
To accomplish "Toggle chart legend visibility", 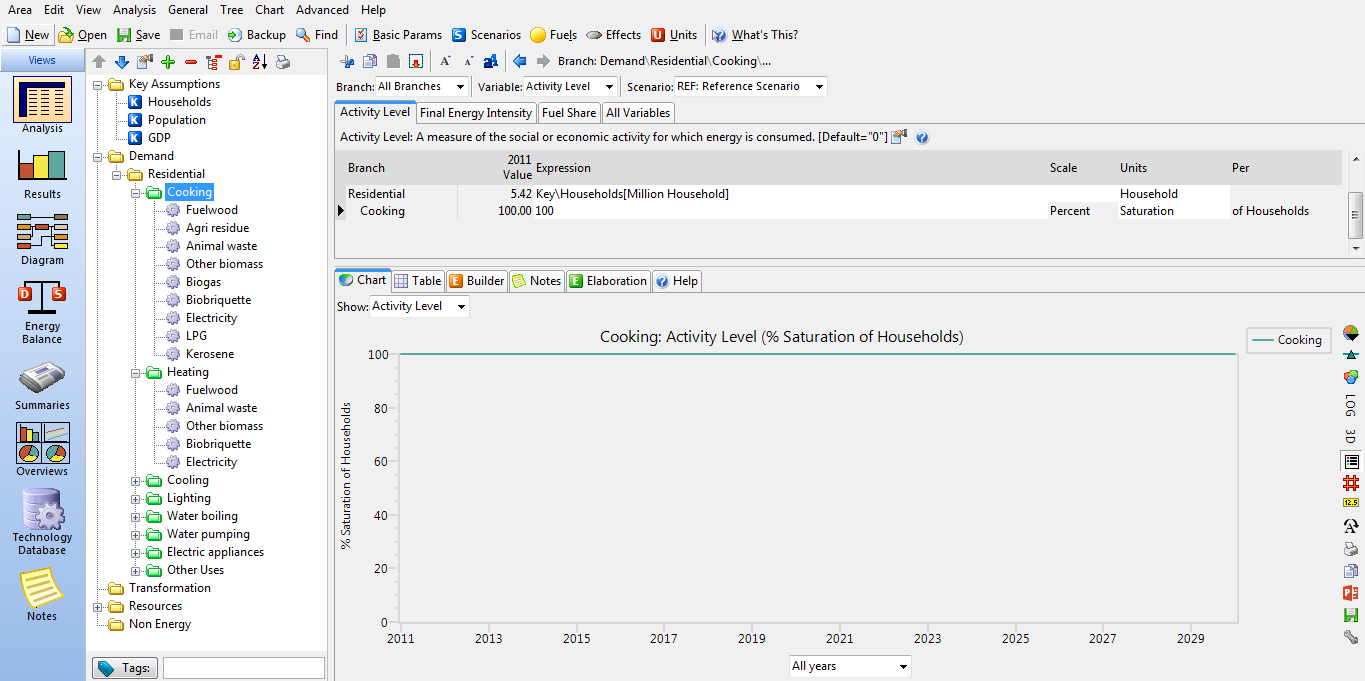I will tap(1351, 461).
